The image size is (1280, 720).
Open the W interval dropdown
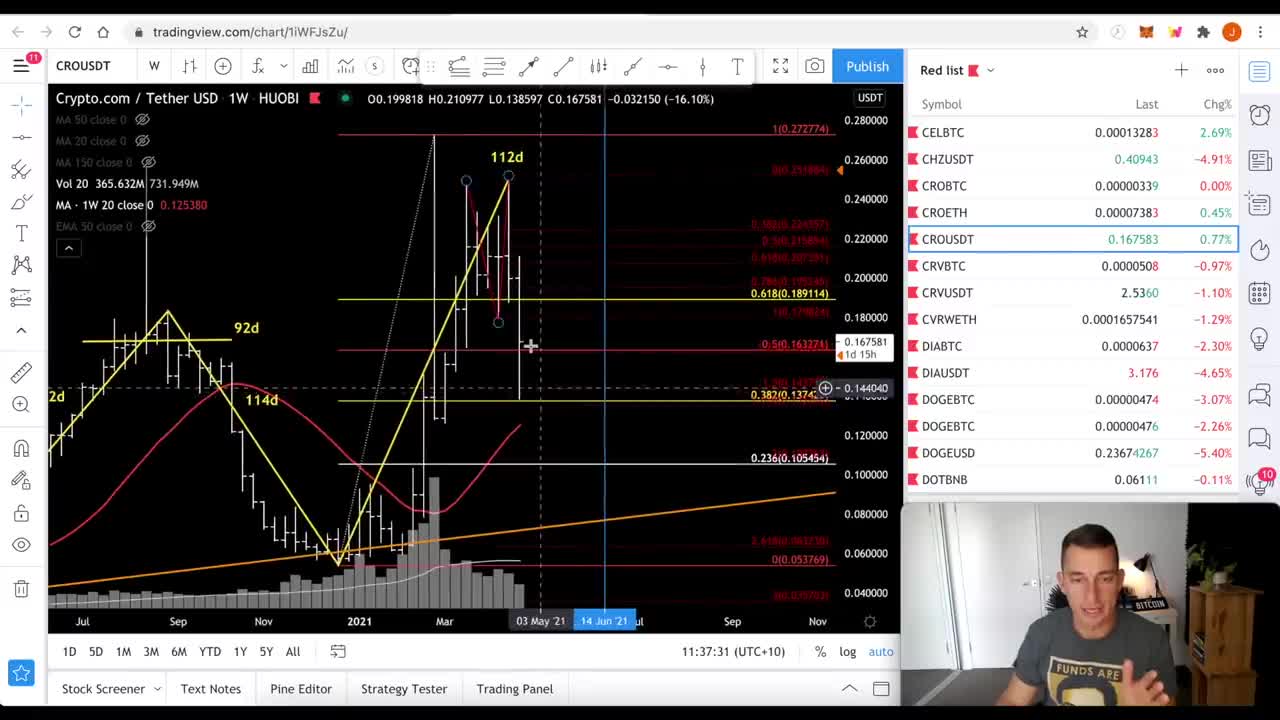[154, 66]
